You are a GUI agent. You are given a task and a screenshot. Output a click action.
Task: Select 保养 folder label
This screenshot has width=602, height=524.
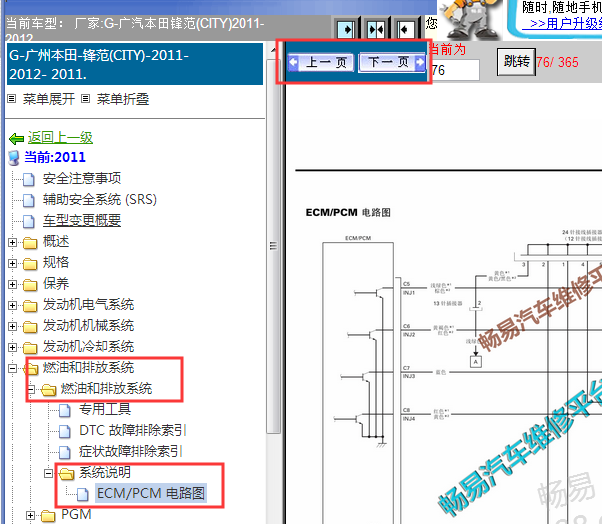tap(56, 283)
